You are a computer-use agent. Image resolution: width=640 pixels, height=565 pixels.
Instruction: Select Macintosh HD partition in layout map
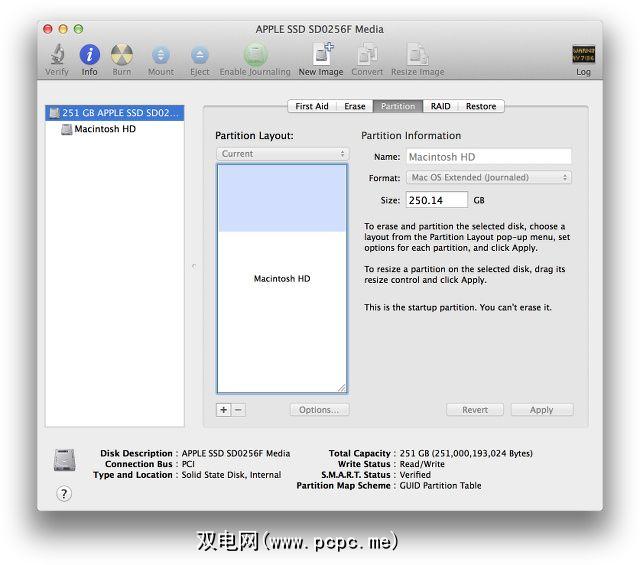coord(282,279)
